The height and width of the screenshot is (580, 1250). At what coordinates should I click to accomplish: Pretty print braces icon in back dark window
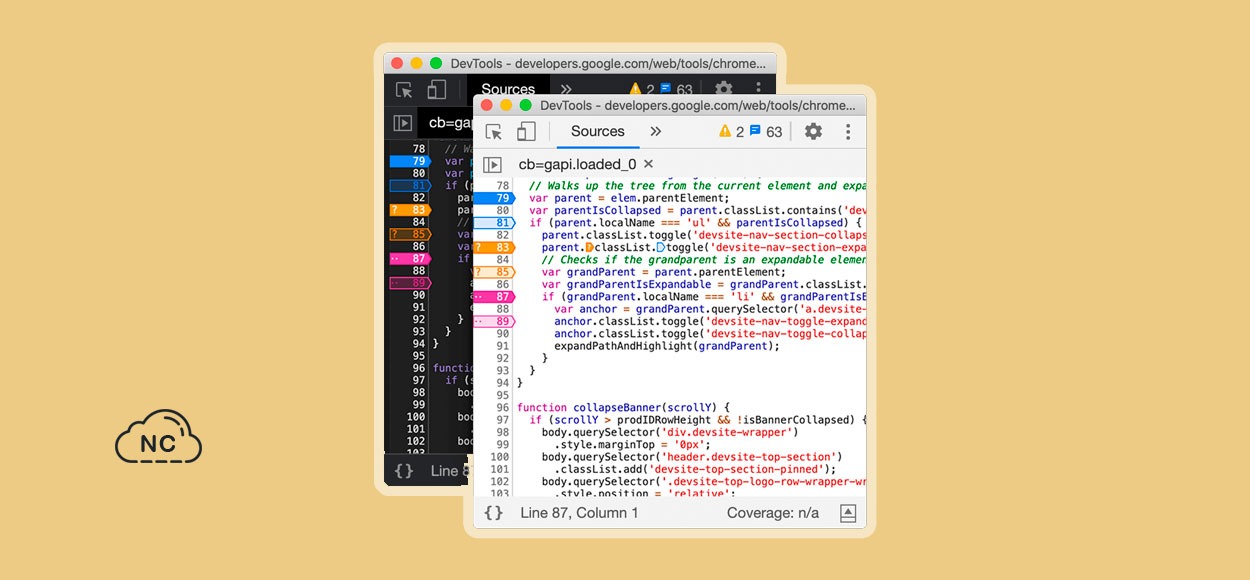pos(403,471)
